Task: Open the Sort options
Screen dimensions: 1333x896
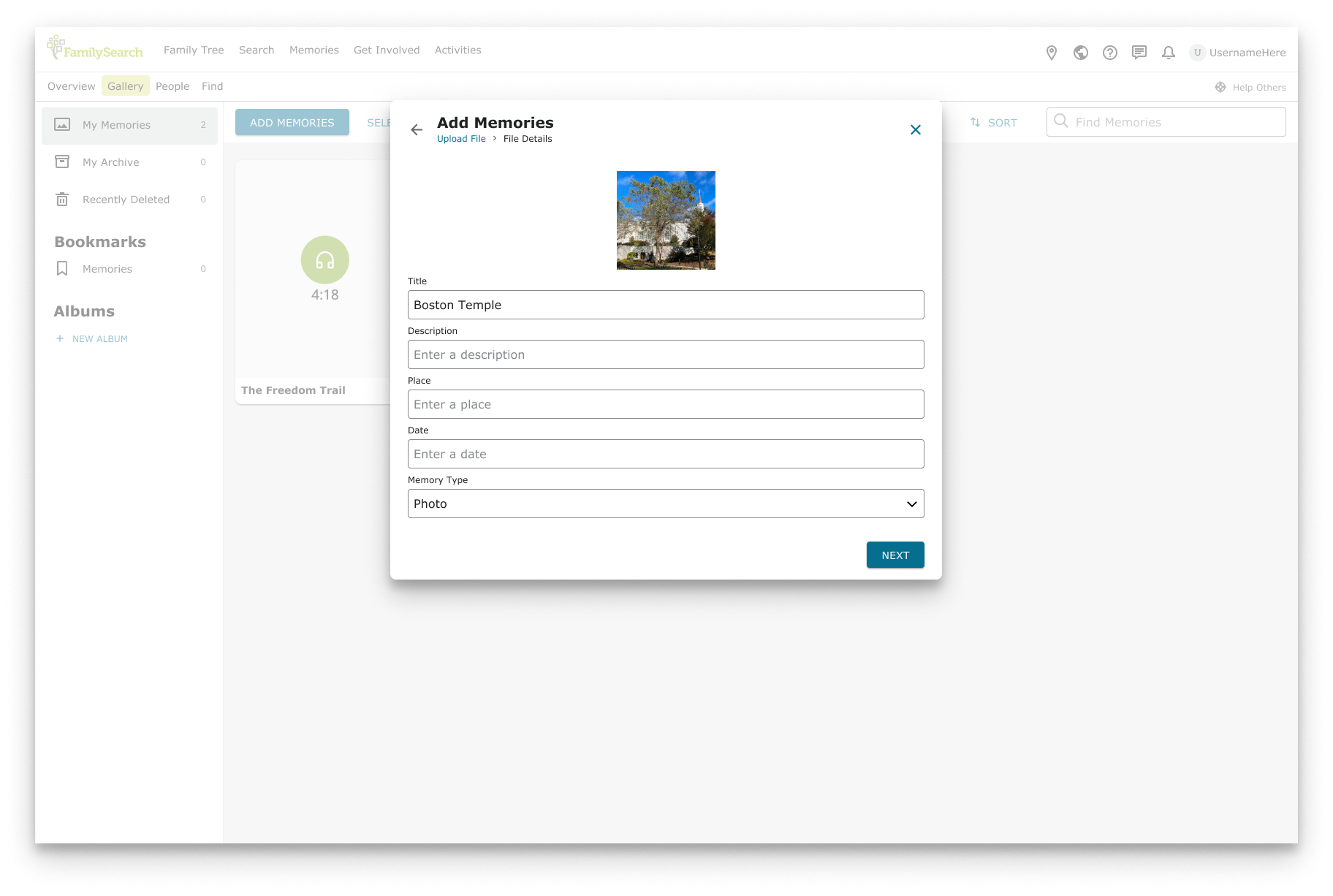Action: (x=994, y=123)
